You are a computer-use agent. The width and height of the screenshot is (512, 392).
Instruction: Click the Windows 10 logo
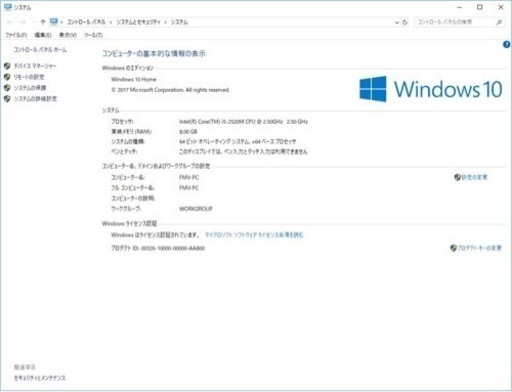click(x=431, y=89)
